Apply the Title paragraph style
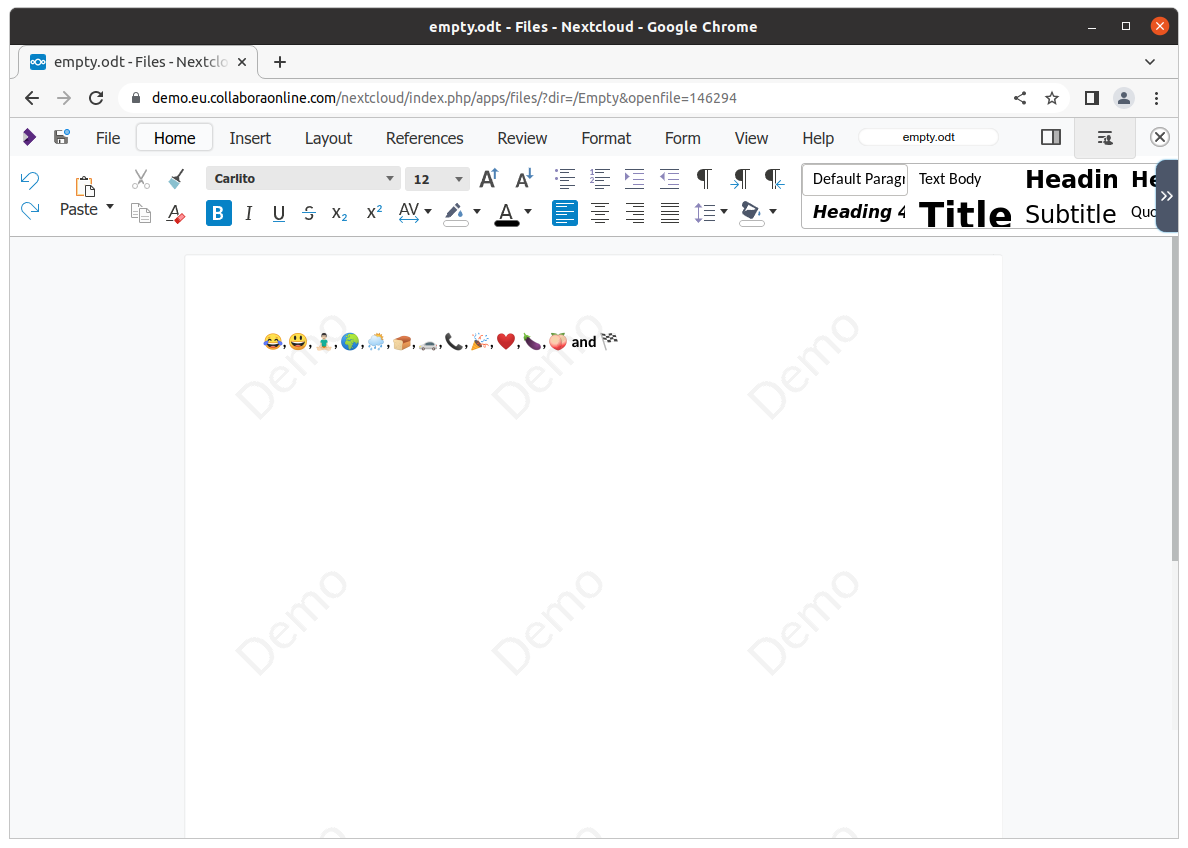 [x=964, y=213]
